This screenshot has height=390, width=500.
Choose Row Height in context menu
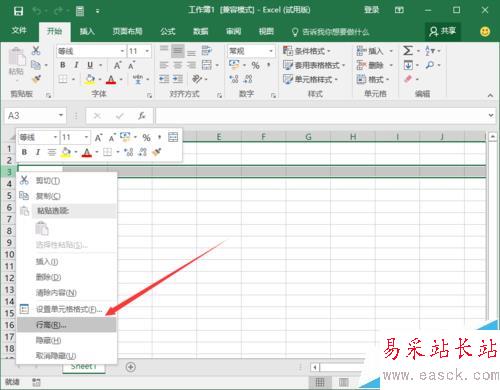(66, 325)
